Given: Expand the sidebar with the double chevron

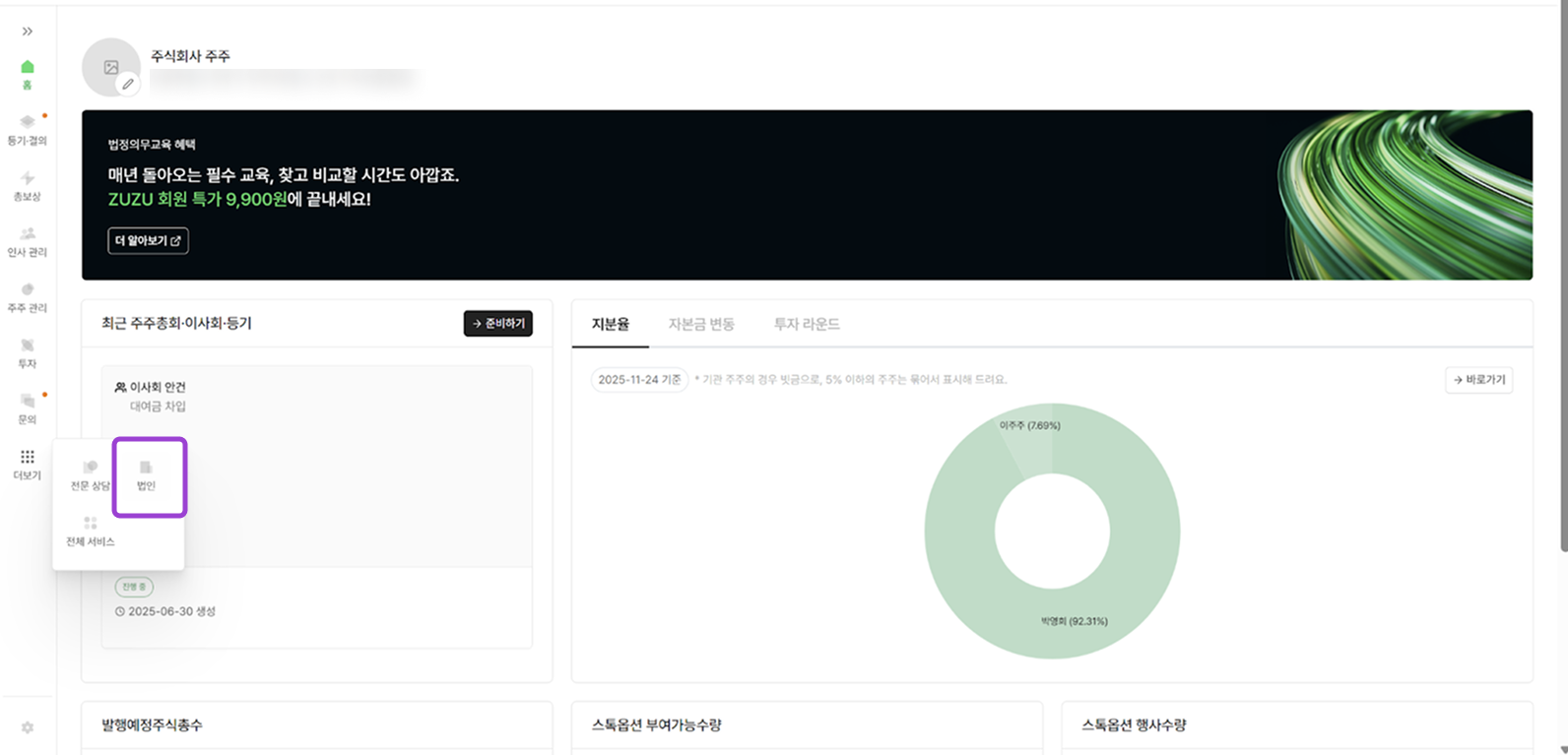Looking at the screenshot, I should click(x=28, y=31).
